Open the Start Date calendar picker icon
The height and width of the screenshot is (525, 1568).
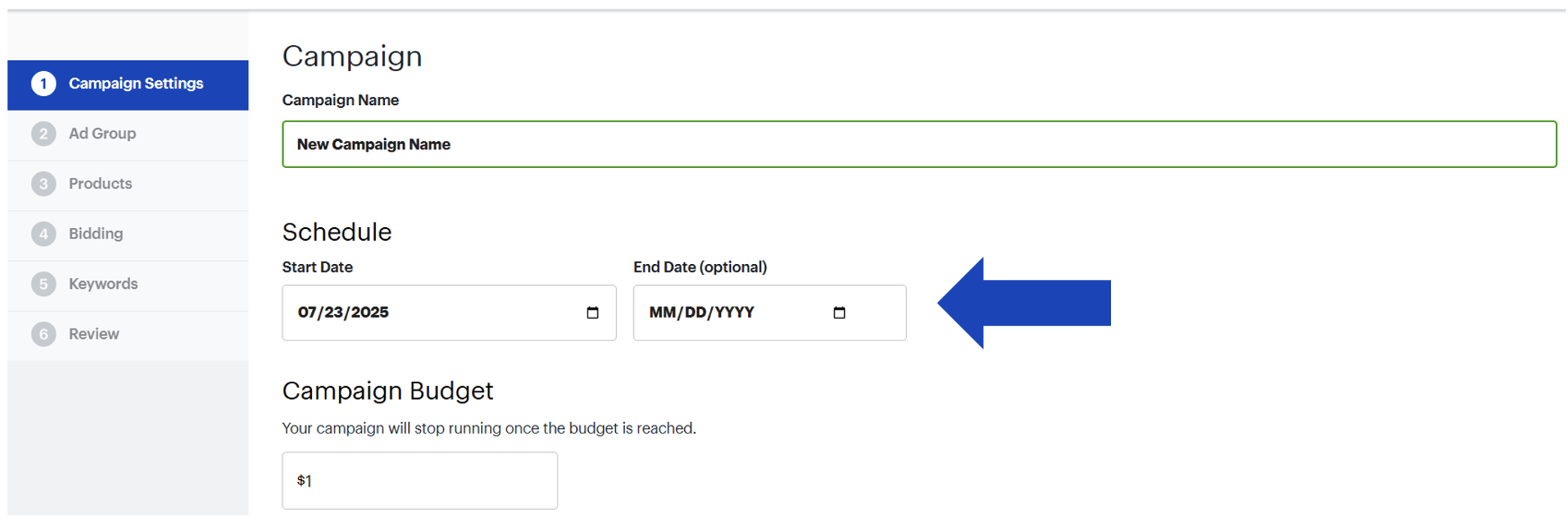tap(593, 313)
